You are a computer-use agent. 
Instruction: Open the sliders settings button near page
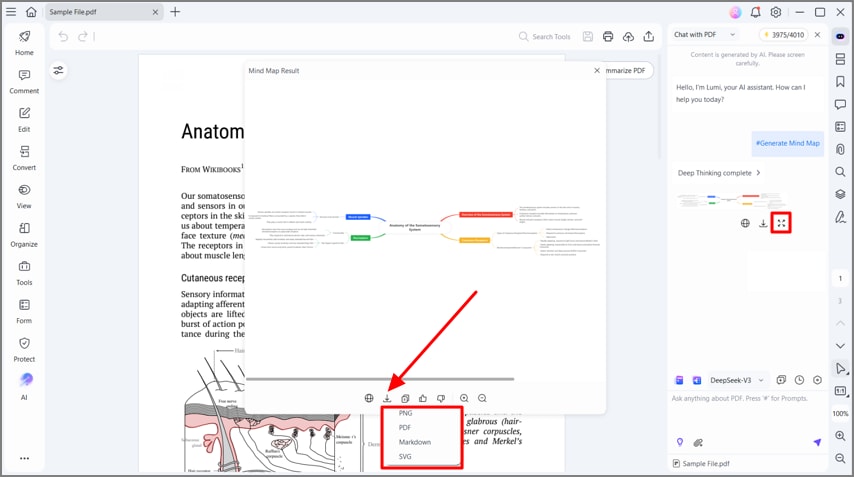click(x=58, y=70)
